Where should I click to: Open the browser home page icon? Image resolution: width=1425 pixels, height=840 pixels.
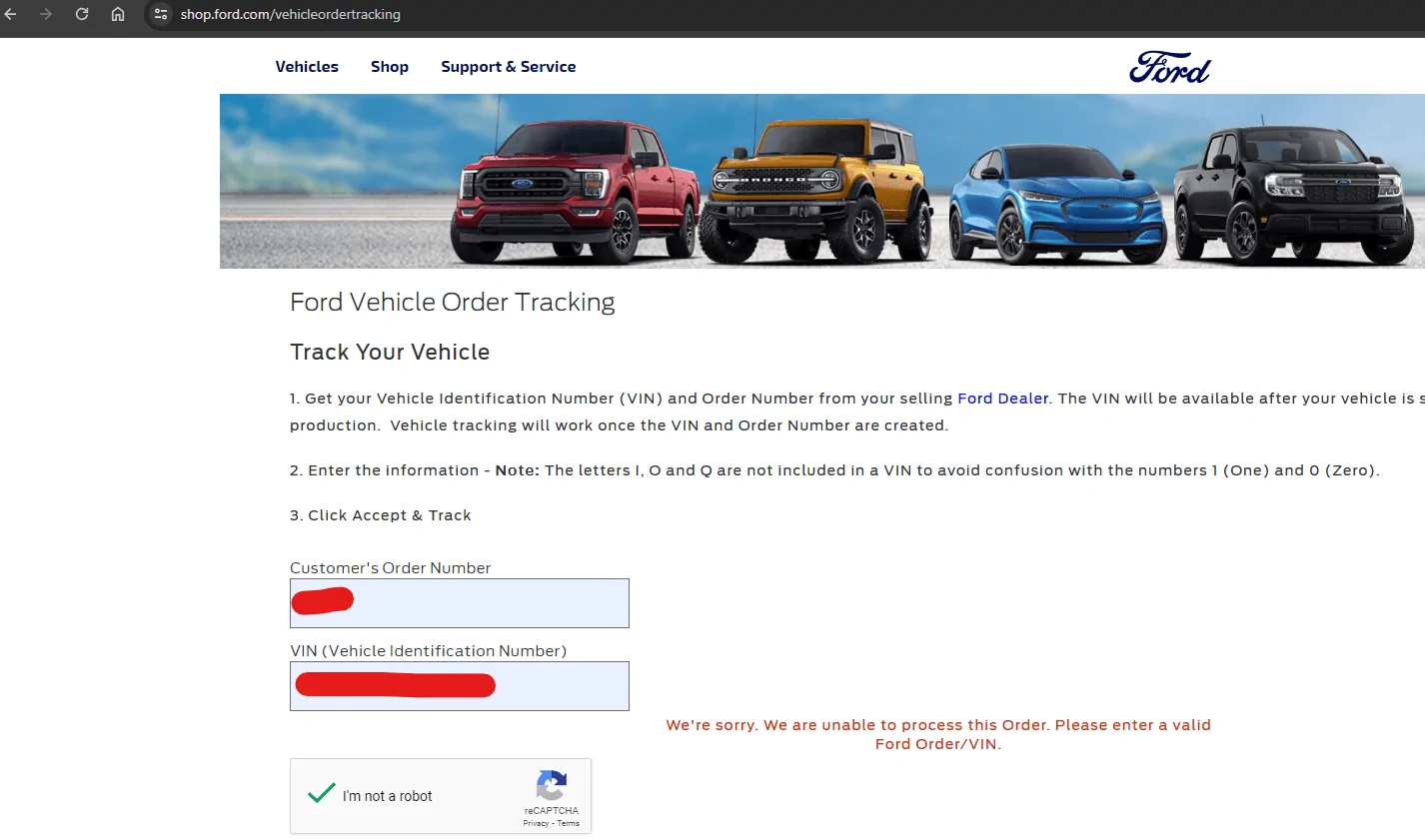click(118, 14)
